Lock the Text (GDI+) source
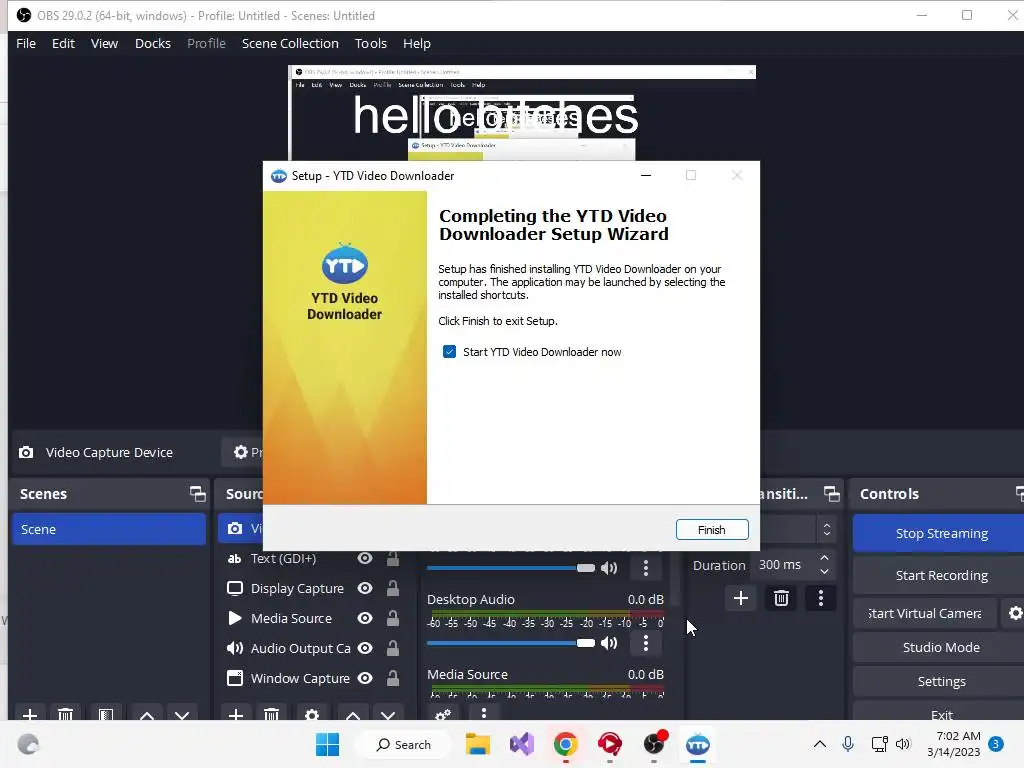Viewport: 1024px width, 768px height. (x=392, y=558)
